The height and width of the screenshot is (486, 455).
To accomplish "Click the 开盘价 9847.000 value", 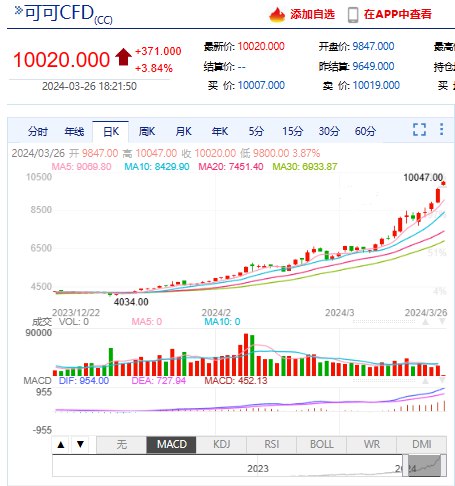I will click(373, 46).
